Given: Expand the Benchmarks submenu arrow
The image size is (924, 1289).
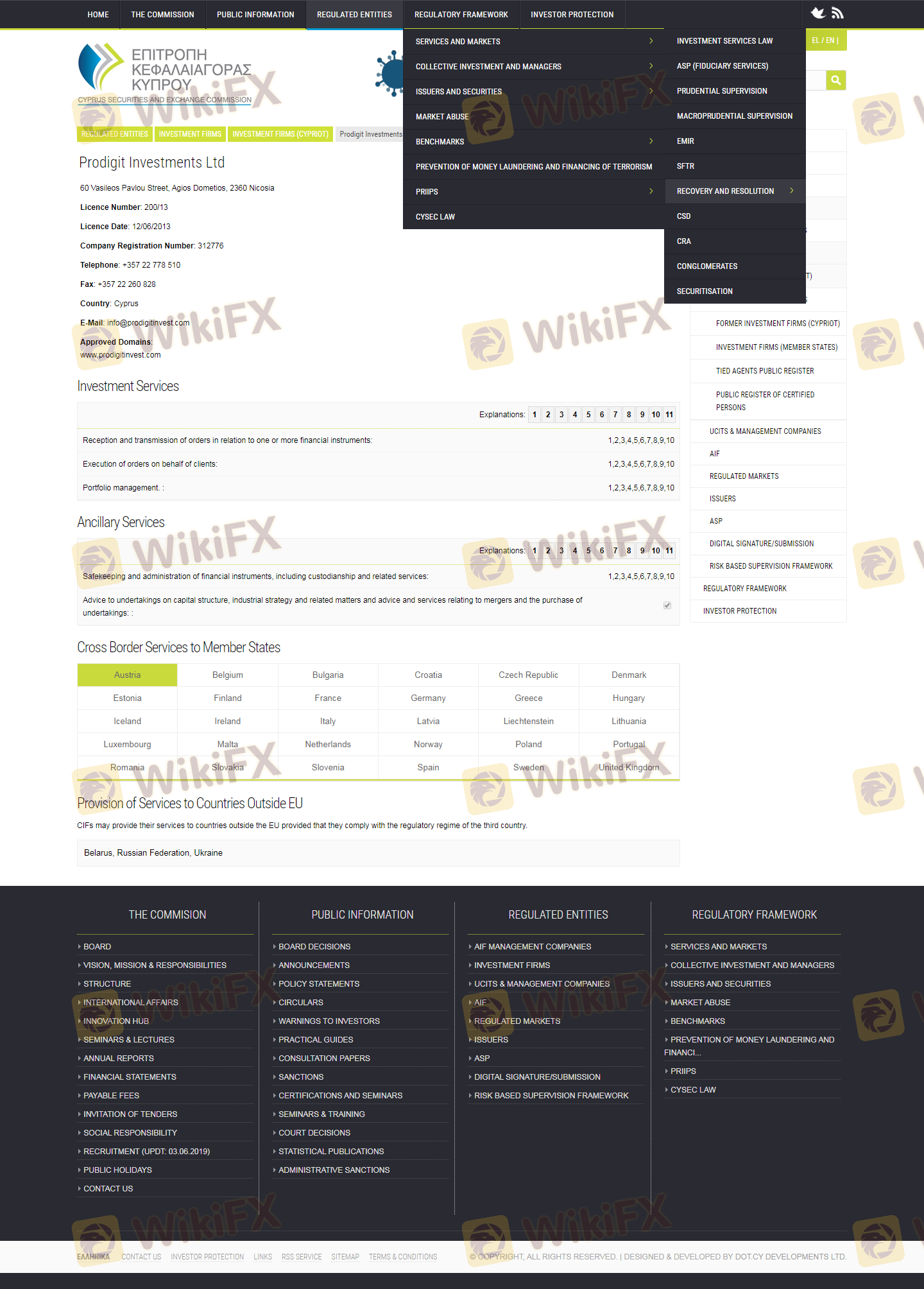Looking at the screenshot, I should [651, 141].
